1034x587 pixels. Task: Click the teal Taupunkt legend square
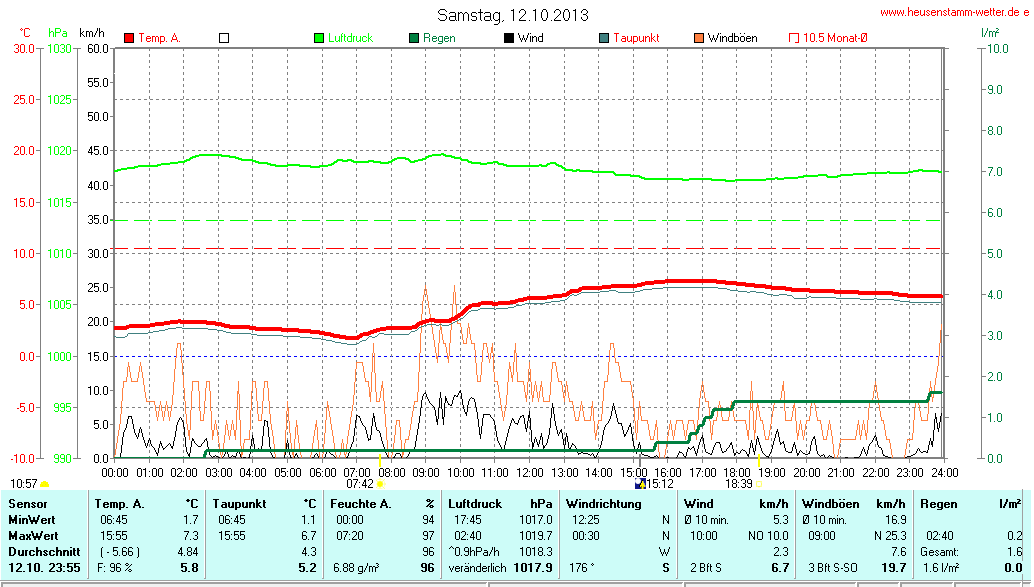click(603, 38)
